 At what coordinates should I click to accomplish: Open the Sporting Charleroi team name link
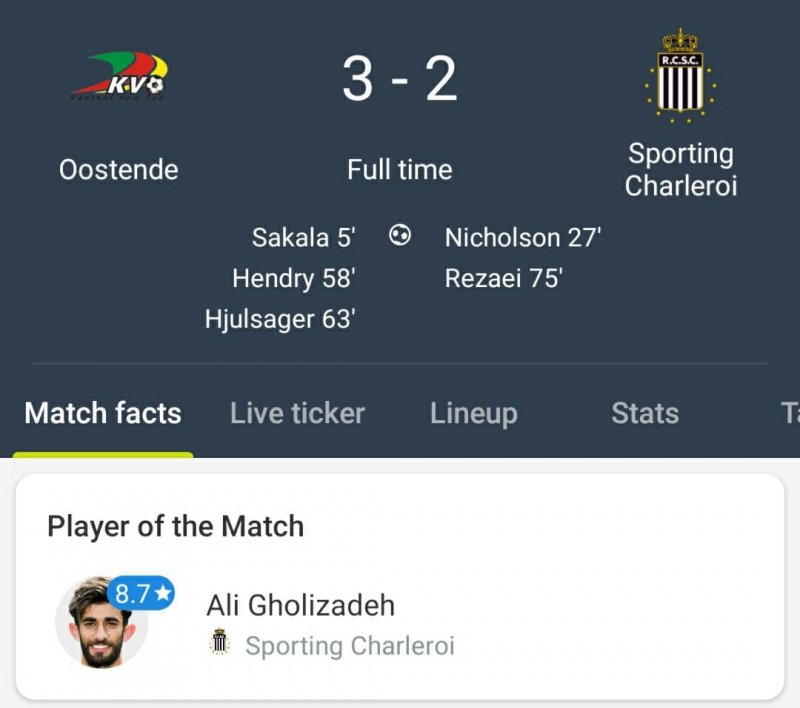(x=680, y=169)
